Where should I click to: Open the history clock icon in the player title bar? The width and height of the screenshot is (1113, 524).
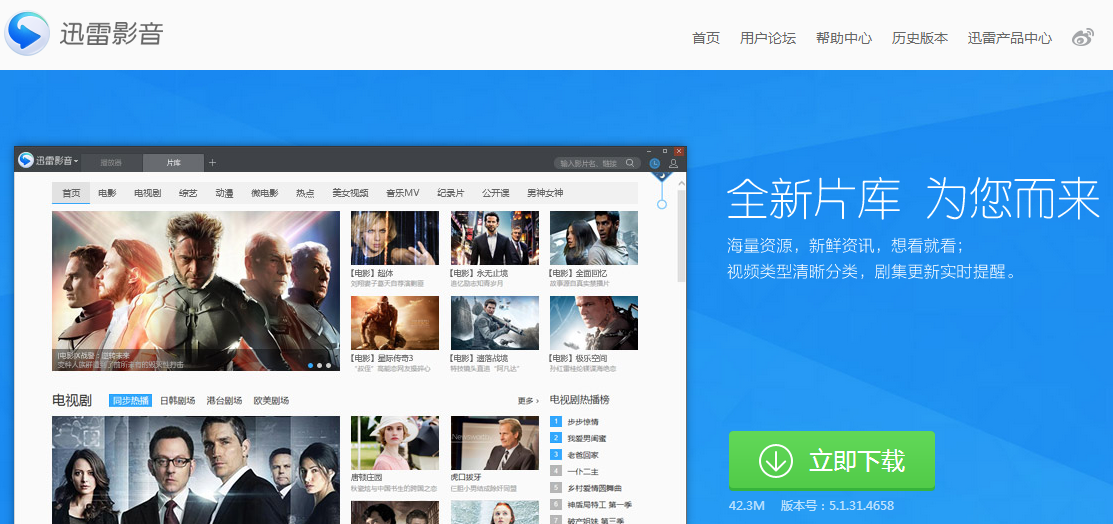654,164
